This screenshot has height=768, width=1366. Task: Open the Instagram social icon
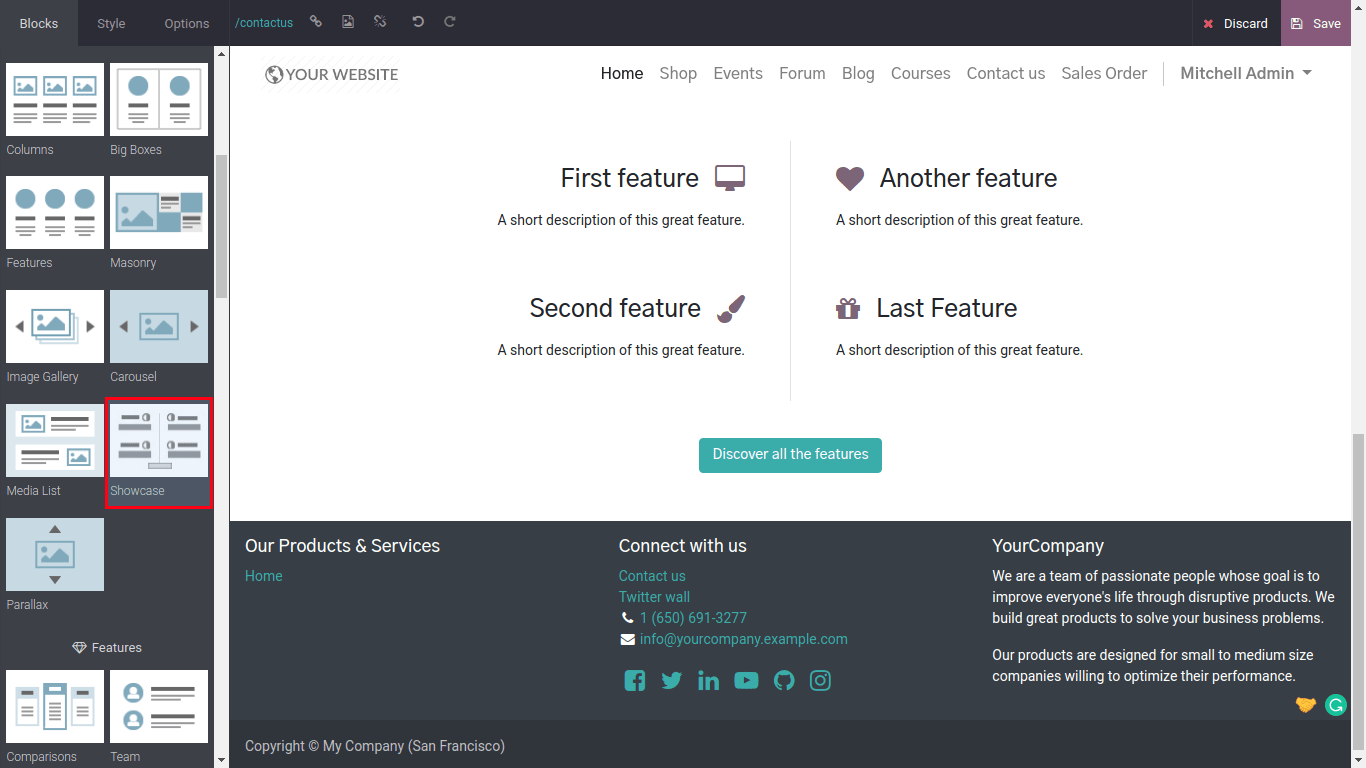tap(821, 681)
